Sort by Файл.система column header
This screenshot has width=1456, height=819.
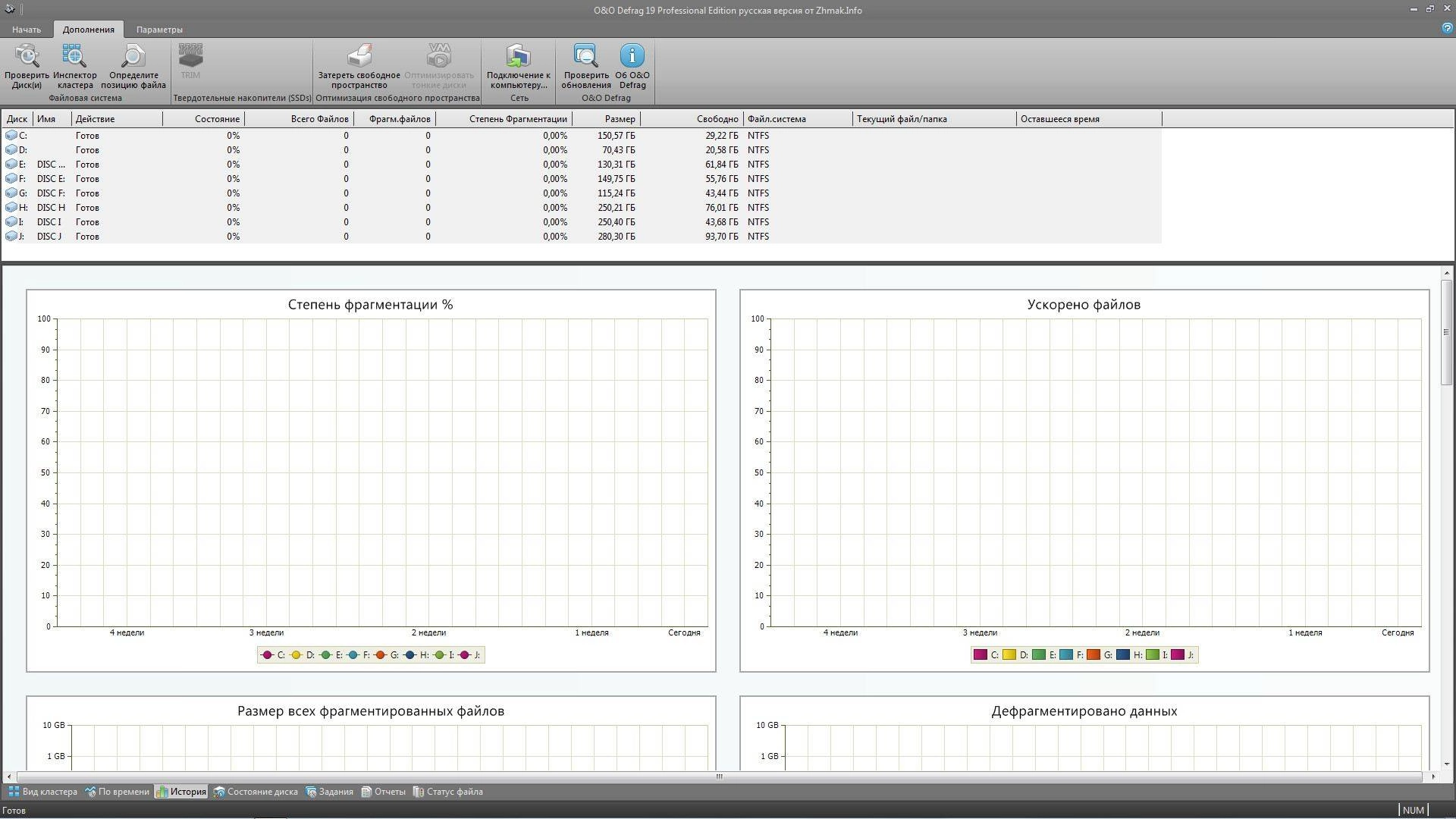click(x=799, y=119)
